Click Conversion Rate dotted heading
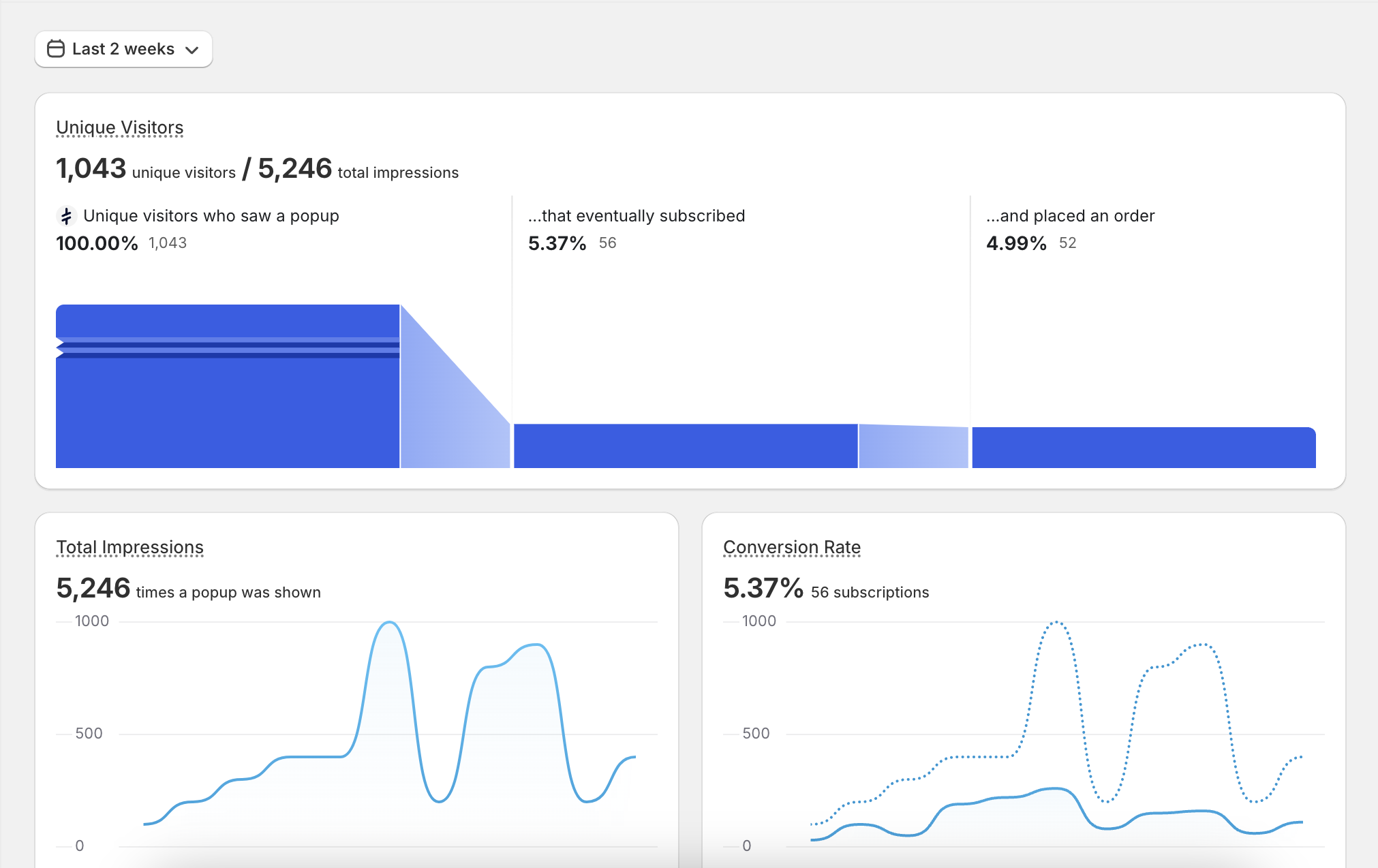This screenshot has width=1378, height=868. coord(792,546)
